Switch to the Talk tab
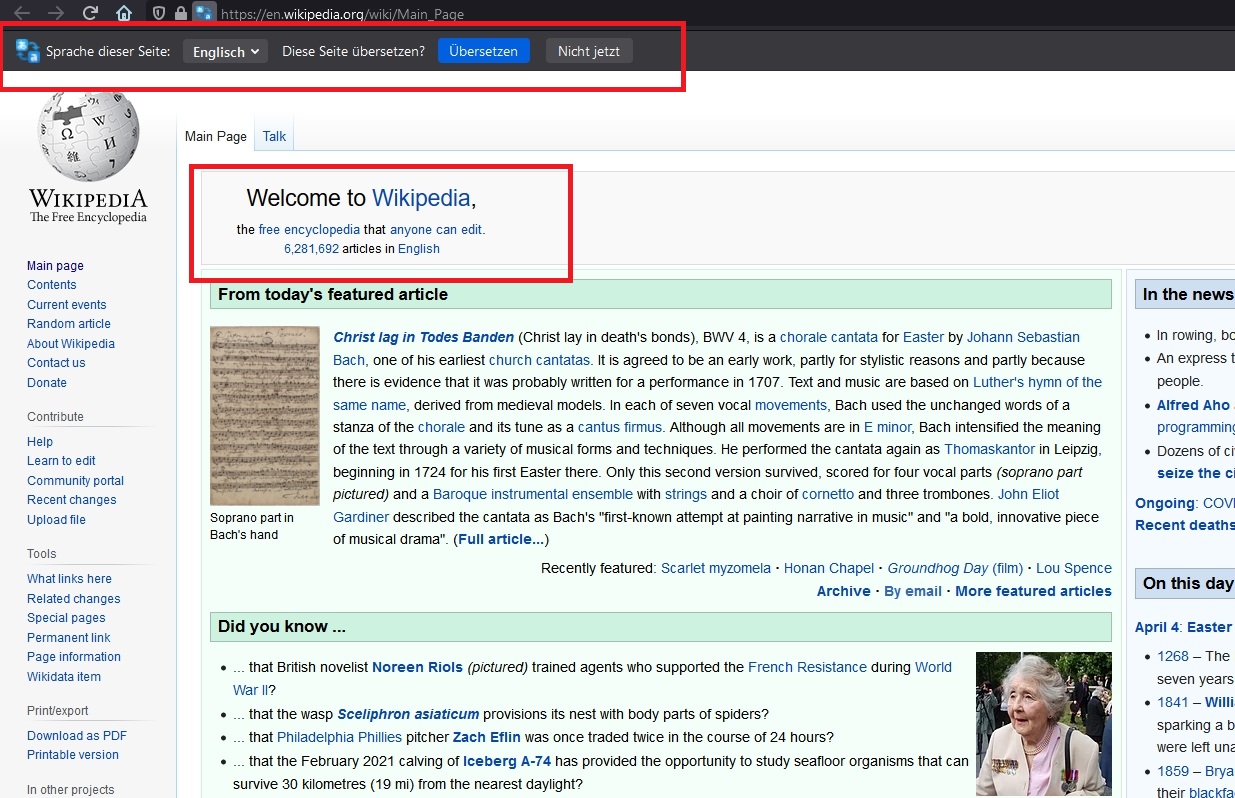 (274, 137)
